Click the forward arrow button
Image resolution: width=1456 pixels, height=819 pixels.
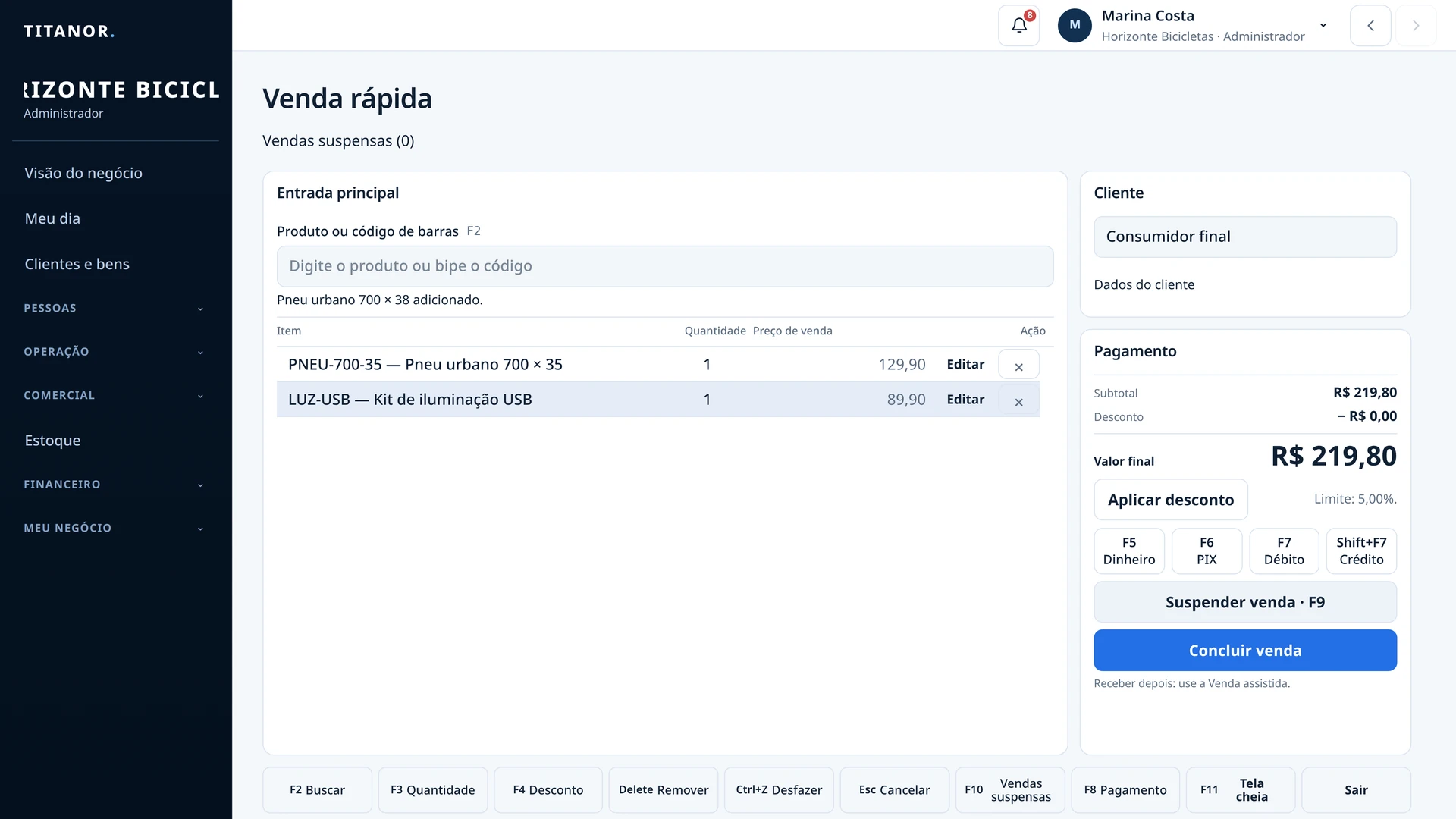click(1416, 26)
